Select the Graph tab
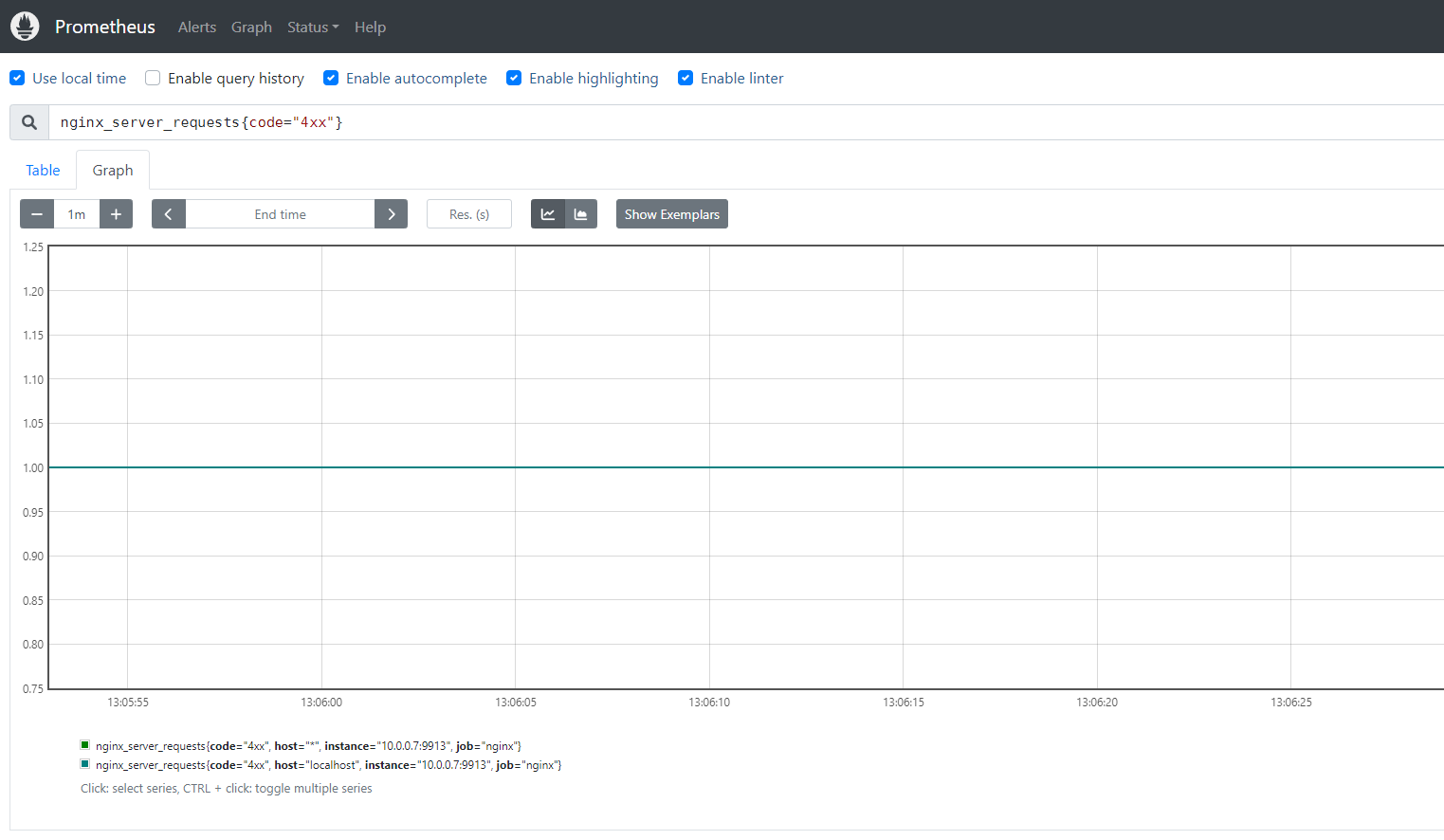The width and height of the screenshot is (1444, 840). pos(113,170)
